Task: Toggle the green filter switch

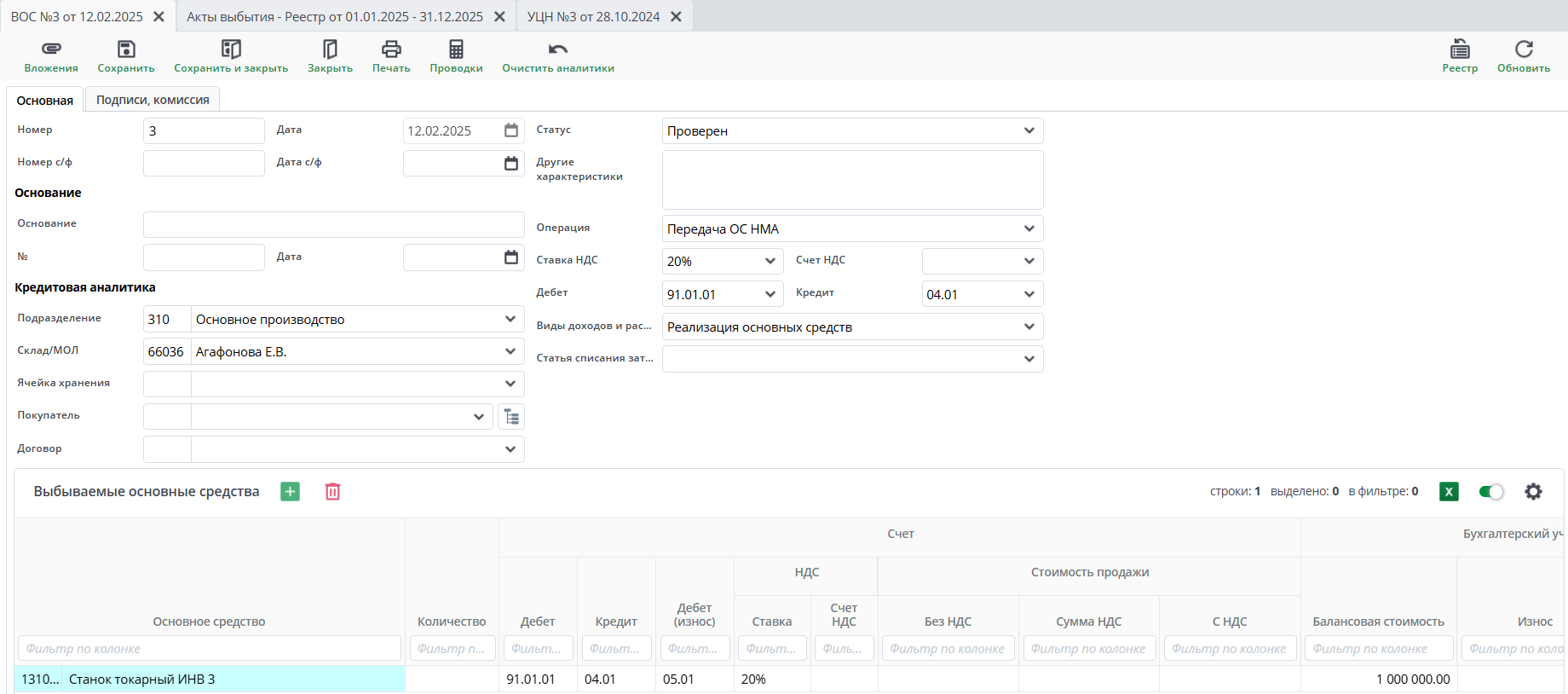Action: [1490, 492]
